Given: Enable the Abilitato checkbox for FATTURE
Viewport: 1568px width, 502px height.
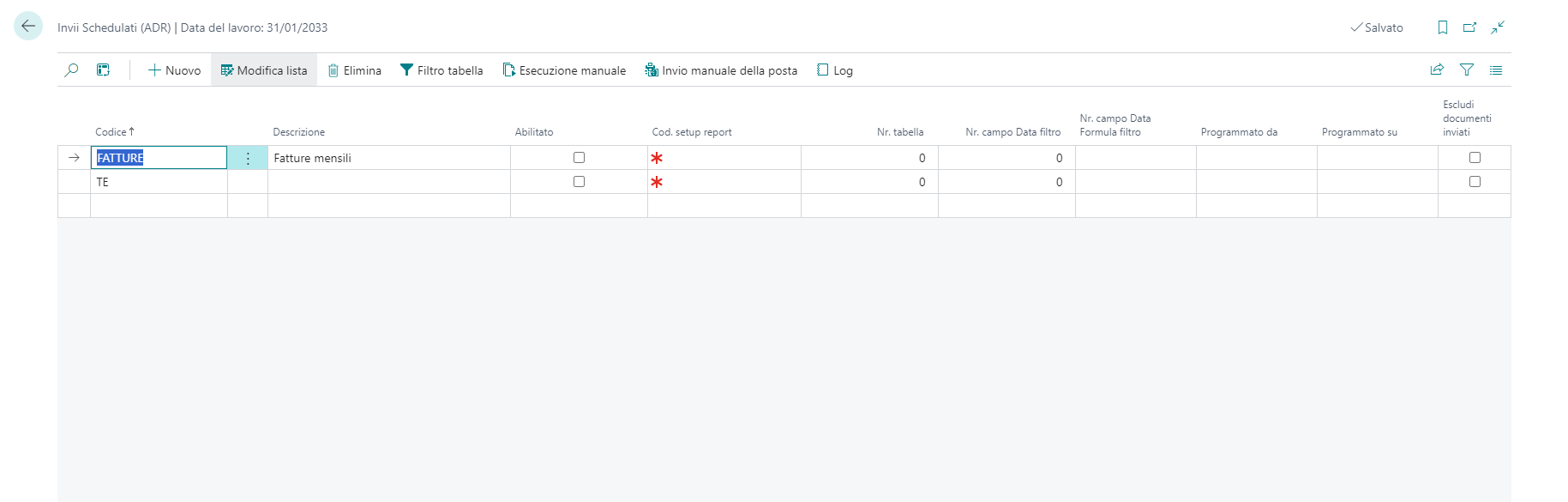Looking at the screenshot, I should (x=579, y=158).
